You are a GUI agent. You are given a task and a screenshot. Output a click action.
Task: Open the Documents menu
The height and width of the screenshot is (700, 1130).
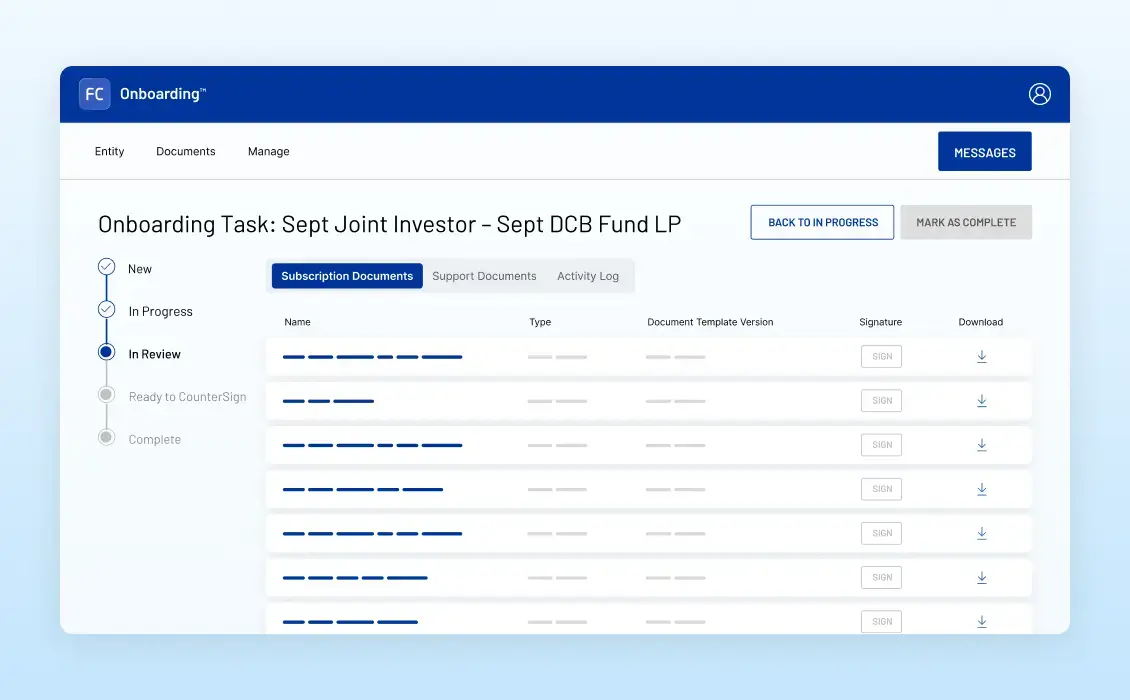[x=186, y=151]
